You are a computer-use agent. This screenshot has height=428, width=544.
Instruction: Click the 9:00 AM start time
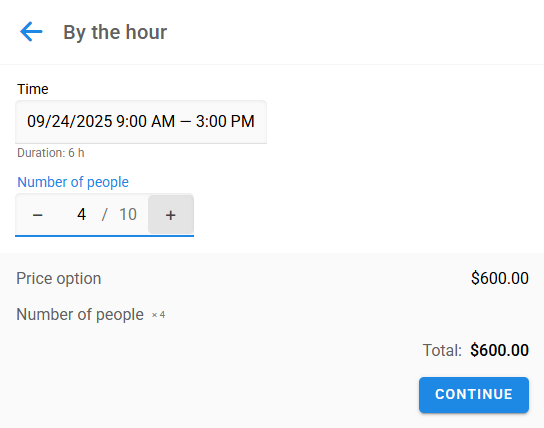pyautogui.click(x=145, y=121)
